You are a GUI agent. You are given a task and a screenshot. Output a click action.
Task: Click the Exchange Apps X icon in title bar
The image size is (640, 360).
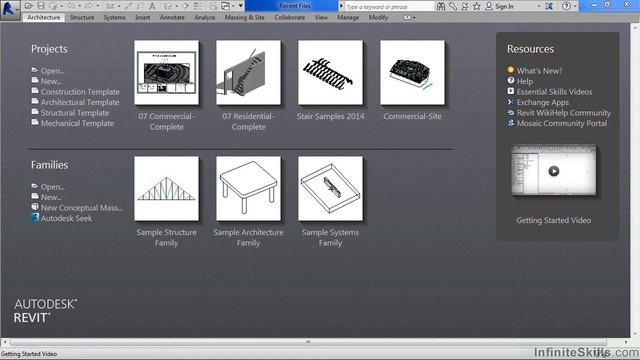click(549, 6)
